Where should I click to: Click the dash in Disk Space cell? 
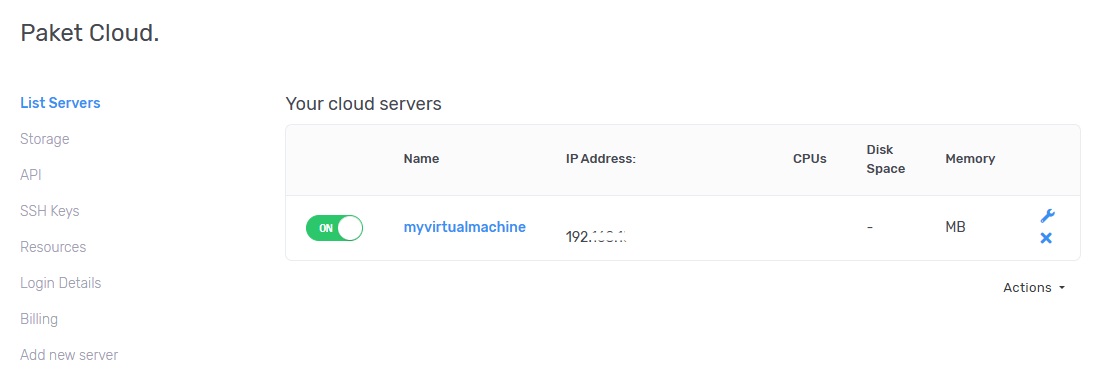click(x=870, y=227)
